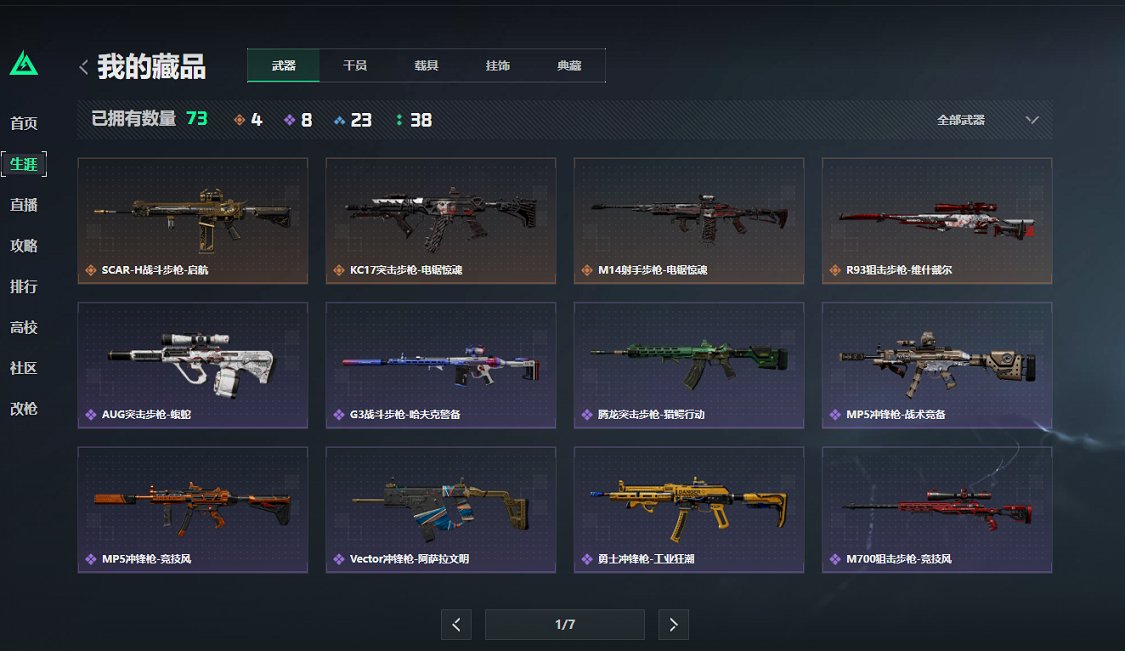Viewport: 1125px width, 651px height.
Task: Select the SCAR-H战斗步枪 weapon card
Action: click(x=193, y=221)
